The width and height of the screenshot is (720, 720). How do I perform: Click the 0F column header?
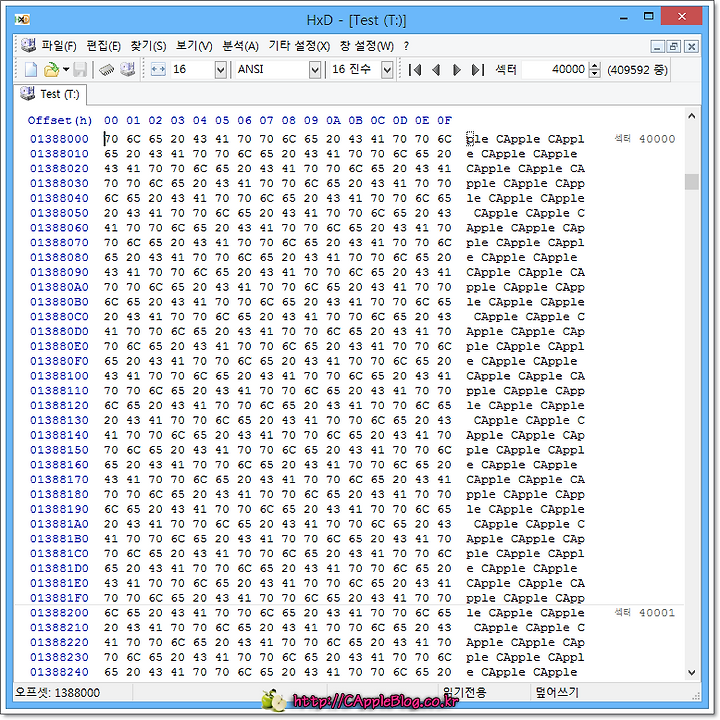pos(444,120)
